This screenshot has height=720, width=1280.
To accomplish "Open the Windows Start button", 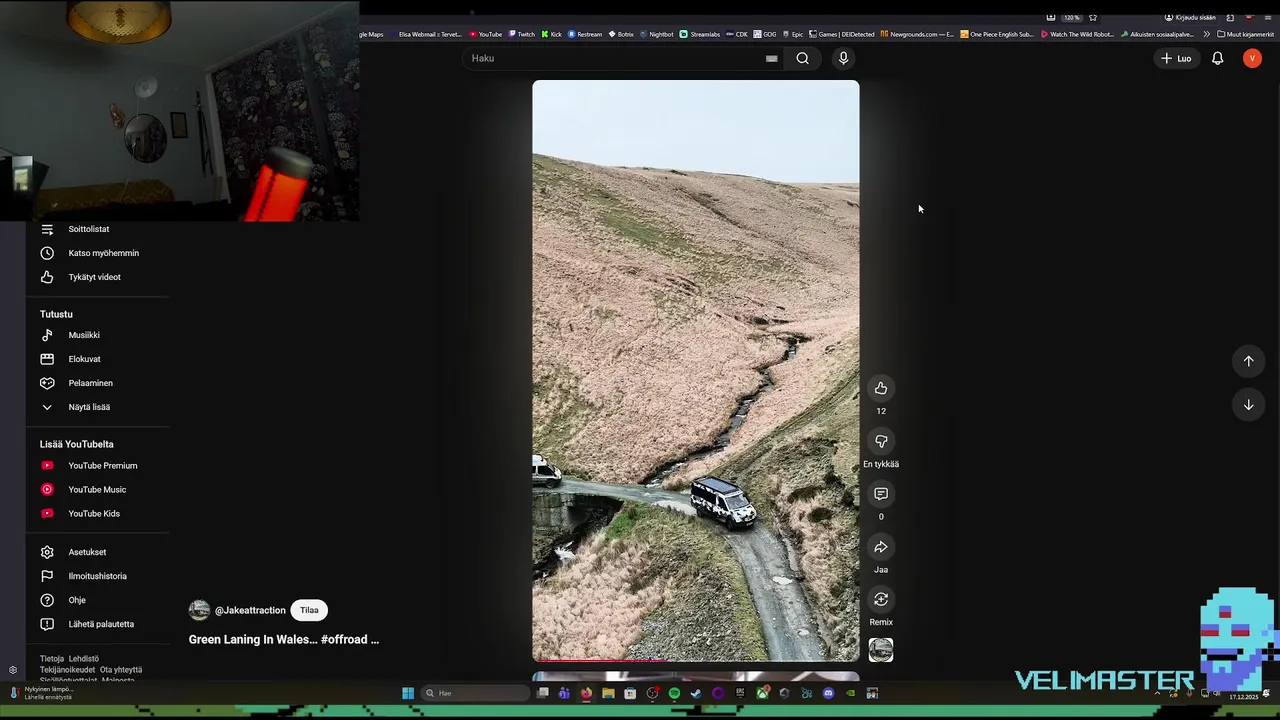I will [408, 693].
